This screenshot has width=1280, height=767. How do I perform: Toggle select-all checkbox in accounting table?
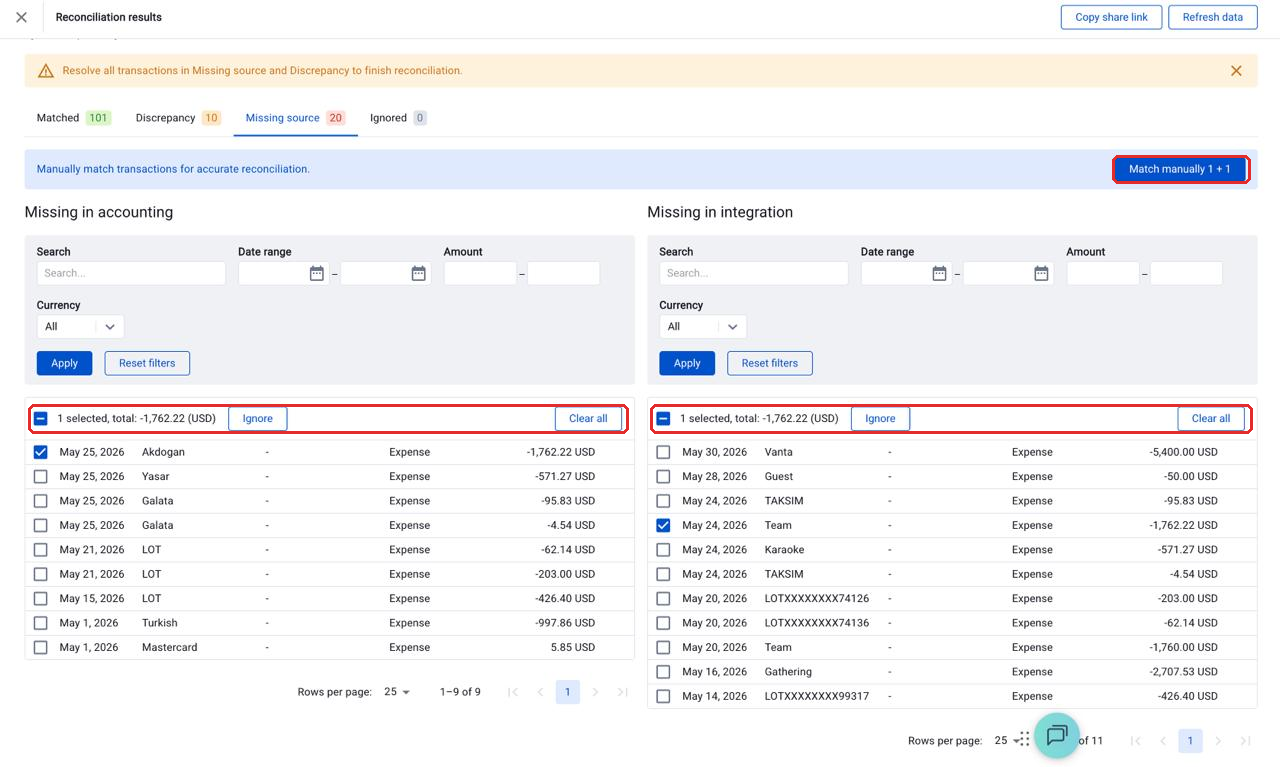[41, 419]
